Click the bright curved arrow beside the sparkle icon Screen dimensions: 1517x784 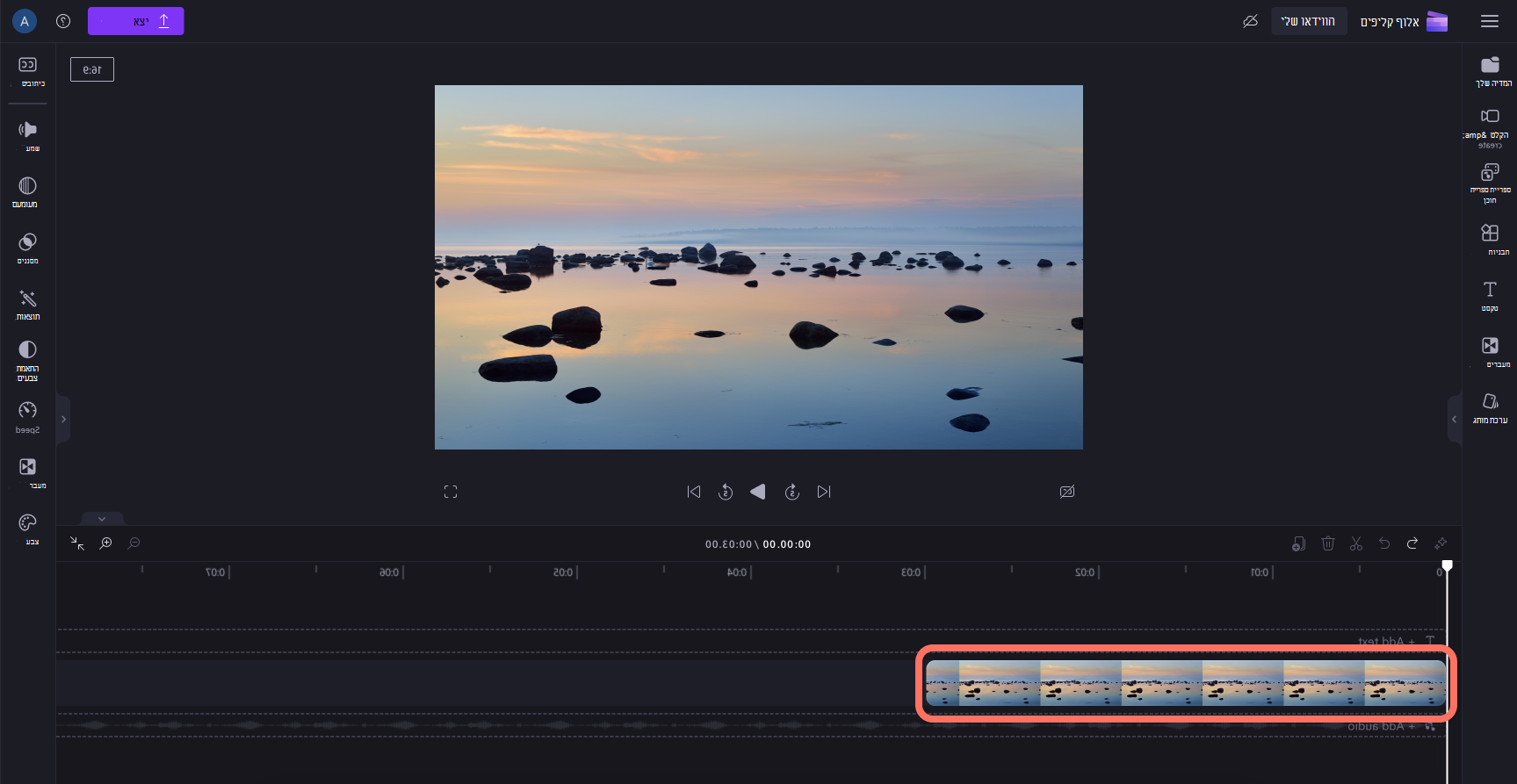point(1412,543)
